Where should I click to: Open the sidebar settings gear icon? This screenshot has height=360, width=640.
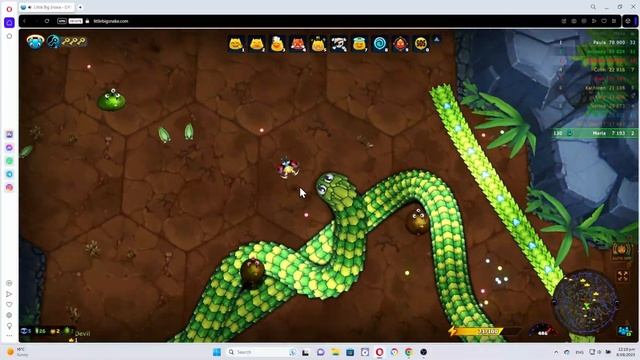9,315
